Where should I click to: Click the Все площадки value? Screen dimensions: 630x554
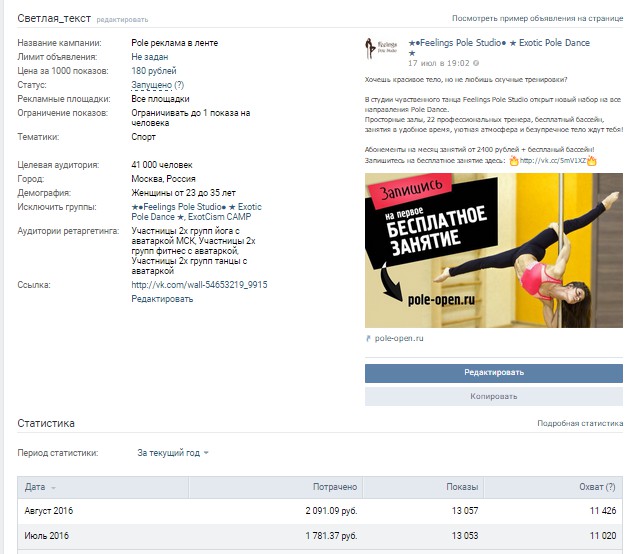point(160,99)
